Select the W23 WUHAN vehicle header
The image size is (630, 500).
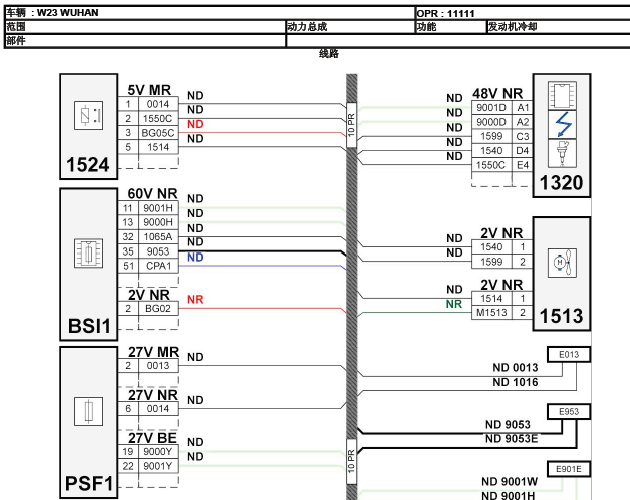click(x=68, y=13)
